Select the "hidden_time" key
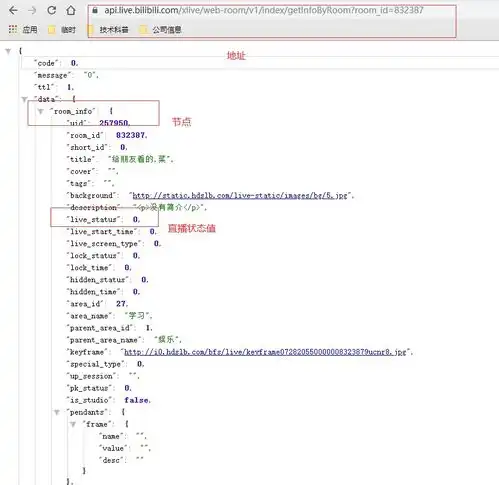499x485 pixels. click(x=93, y=292)
